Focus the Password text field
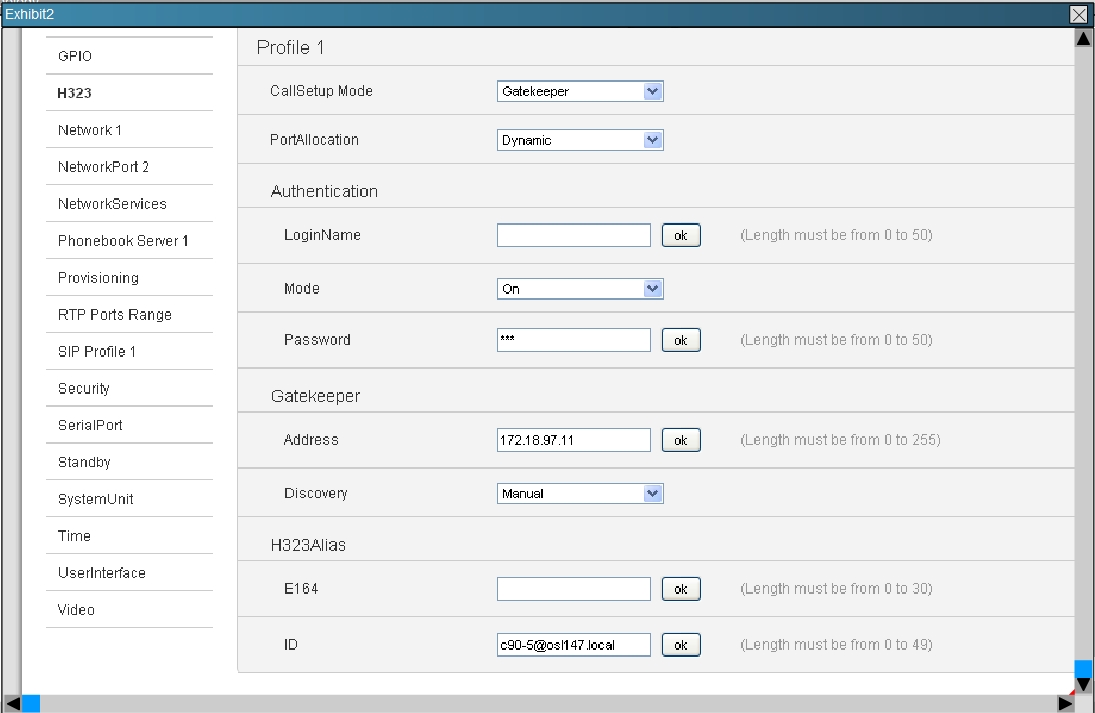1095x713 pixels. 574,340
